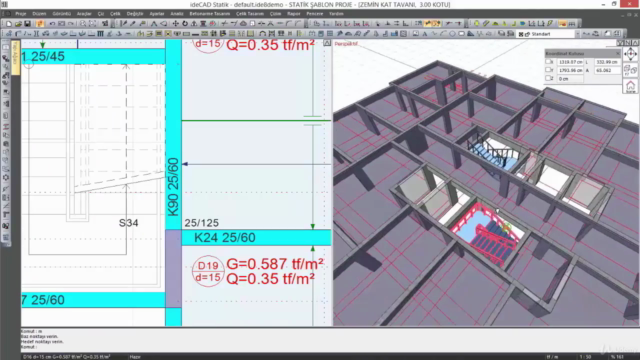Screen dimensions: 640x360
Task: Tick the Z checkbox in Koordinat Kutusu
Action: (549, 78)
